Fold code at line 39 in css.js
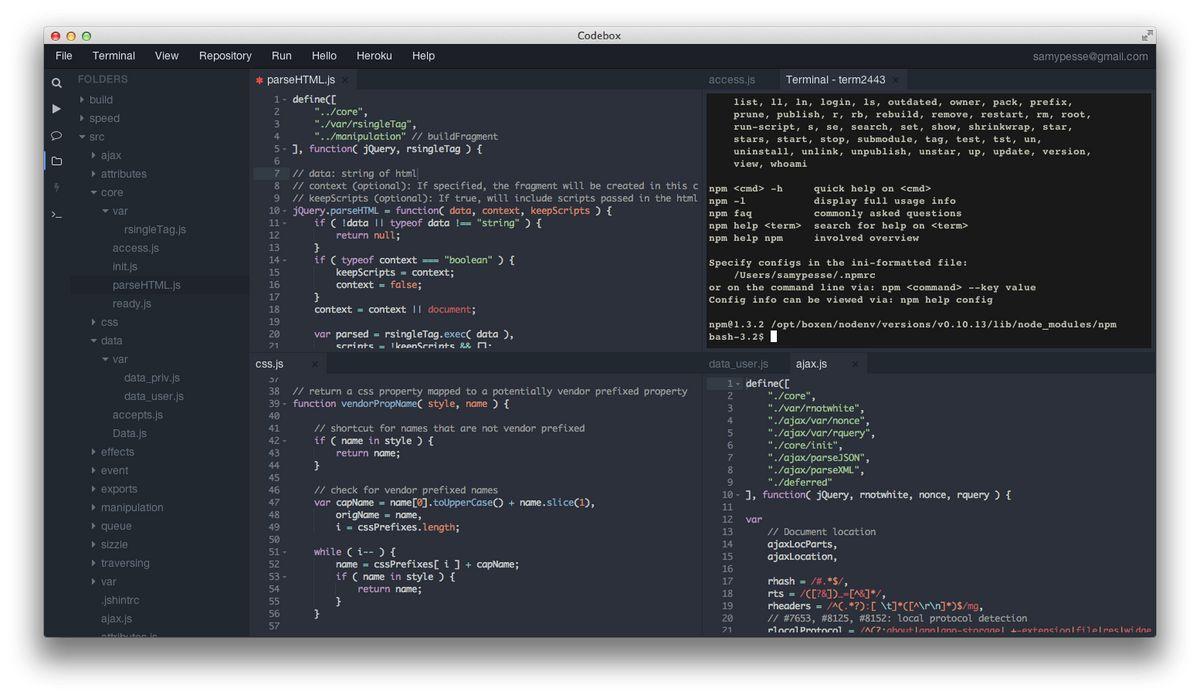Image resolution: width=1200 pixels, height=698 pixels. click(284, 404)
